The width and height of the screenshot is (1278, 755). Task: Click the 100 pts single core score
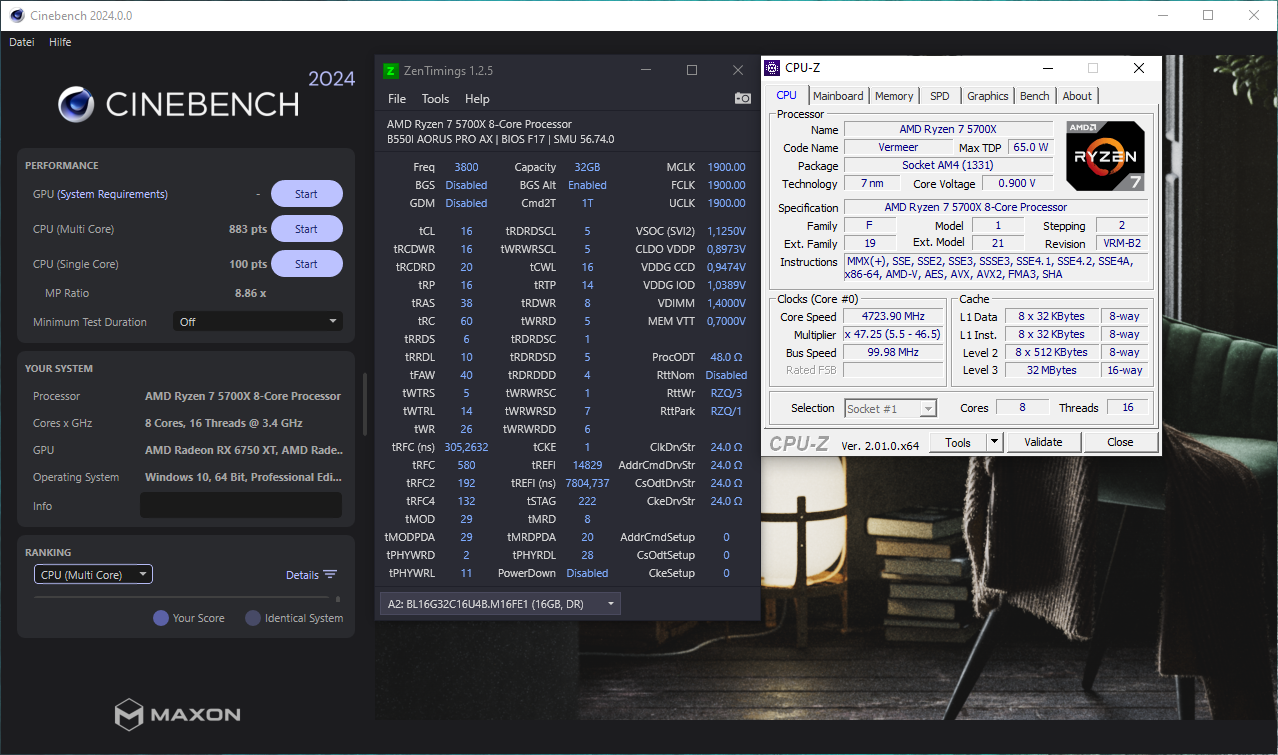pyautogui.click(x=248, y=264)
